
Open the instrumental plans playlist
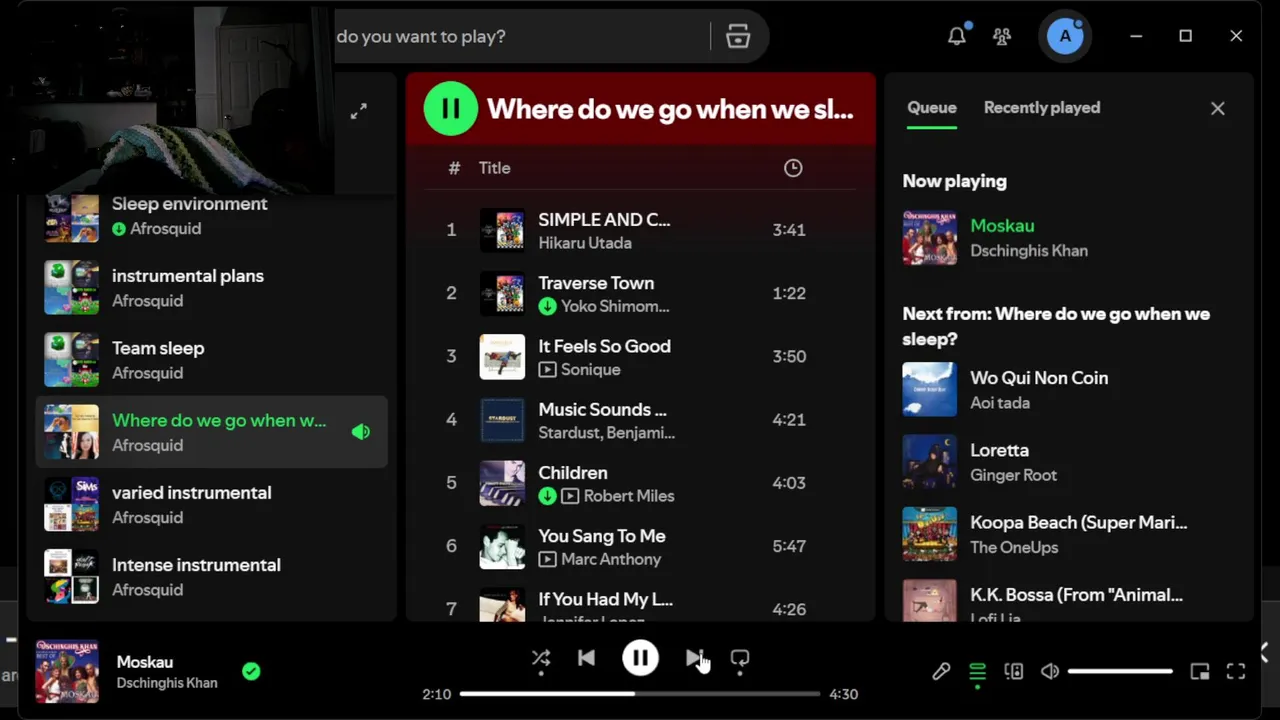(211, 288)
